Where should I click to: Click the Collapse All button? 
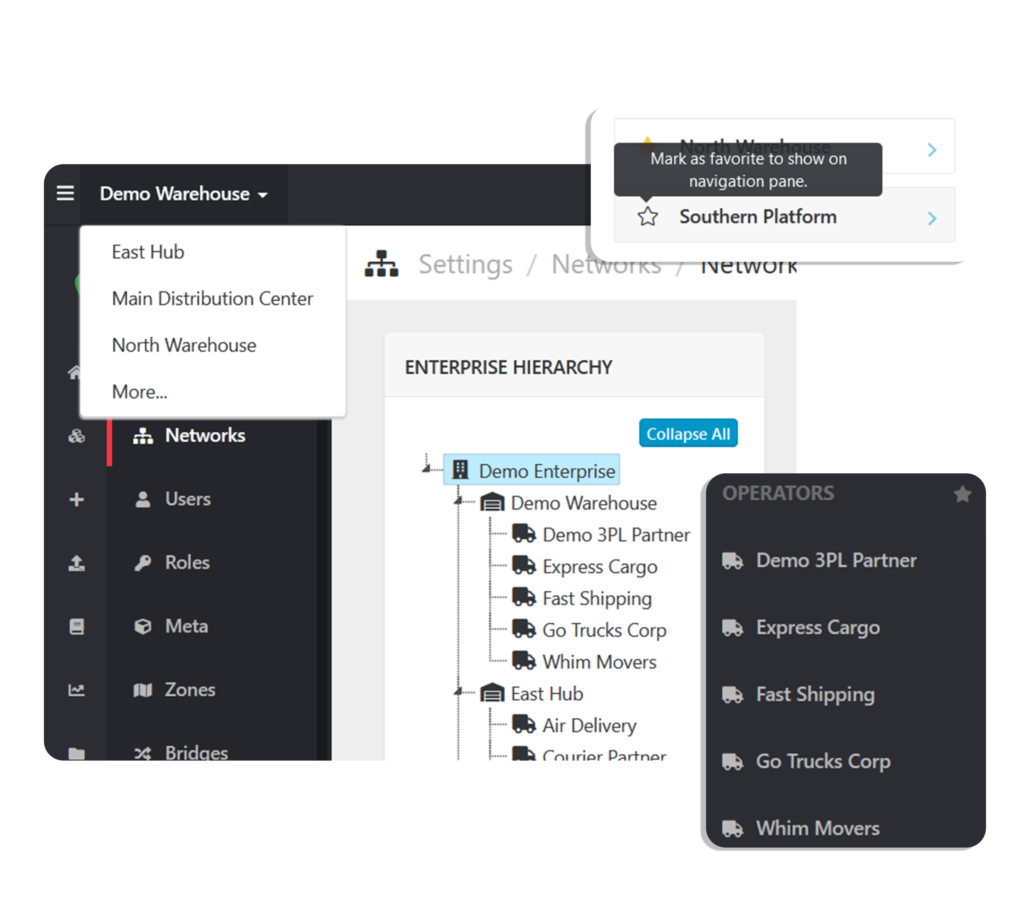(x=688, y=434)
